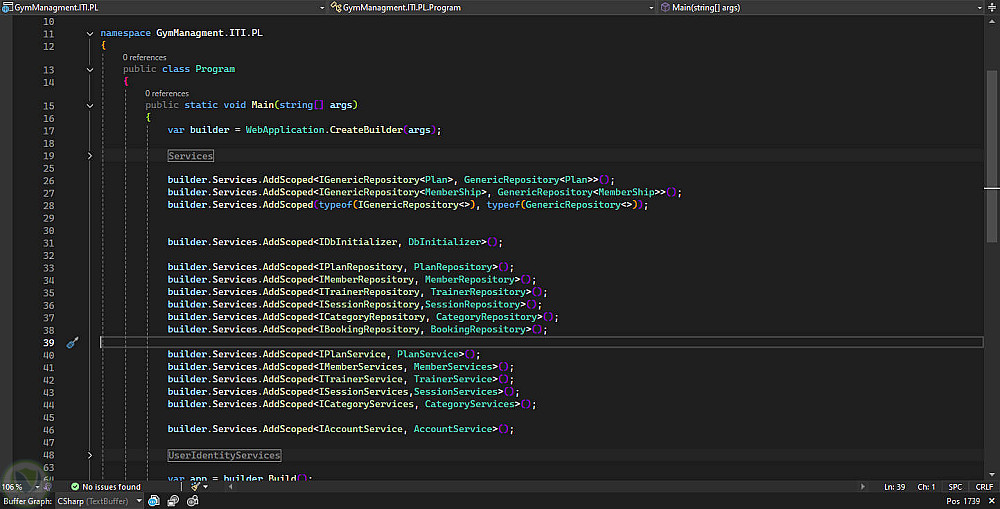The width and height of the screenshot is (1000, 509).
Task: Click line number 26 in the gutter
Action: click(48, 181)
